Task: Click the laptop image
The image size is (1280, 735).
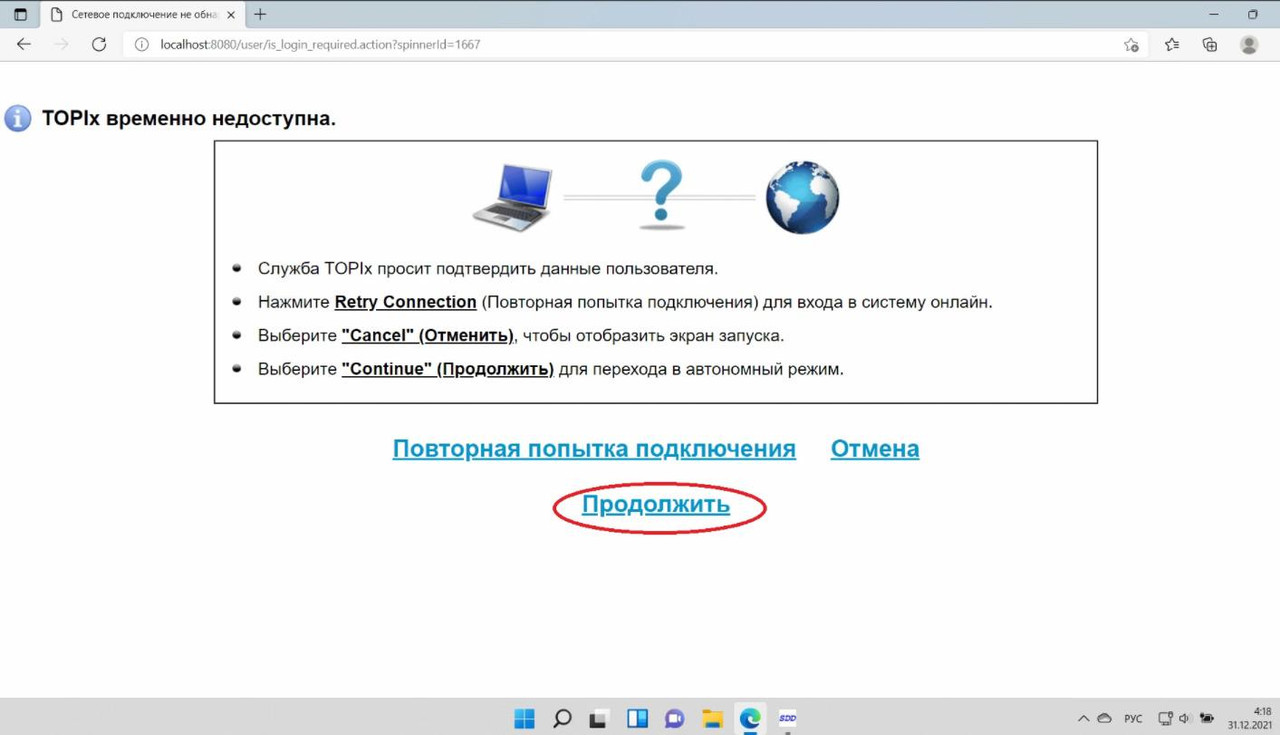Action: [513, 197]
